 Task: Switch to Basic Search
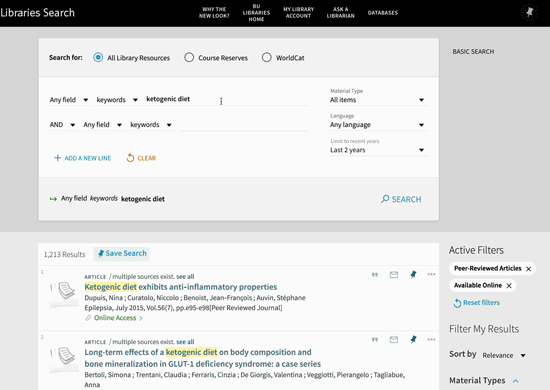[x=473, y=52]
